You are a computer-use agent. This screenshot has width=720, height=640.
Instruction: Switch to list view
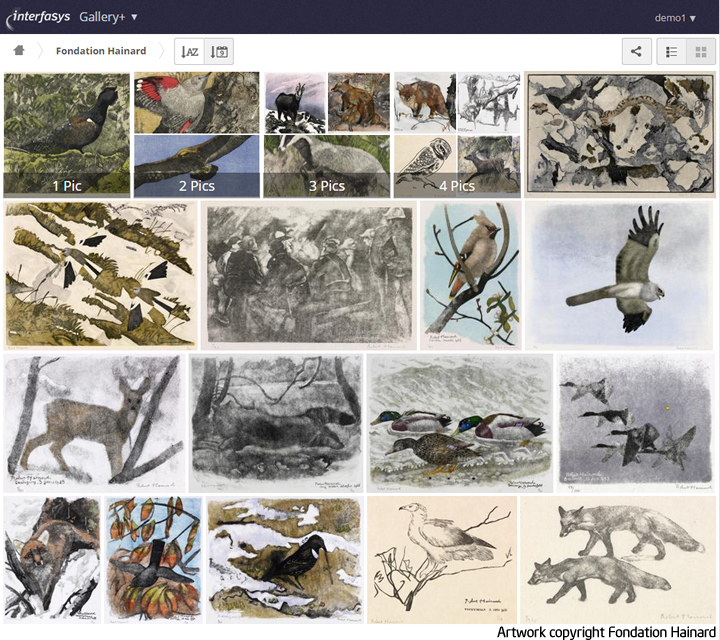tap(671, 51)
